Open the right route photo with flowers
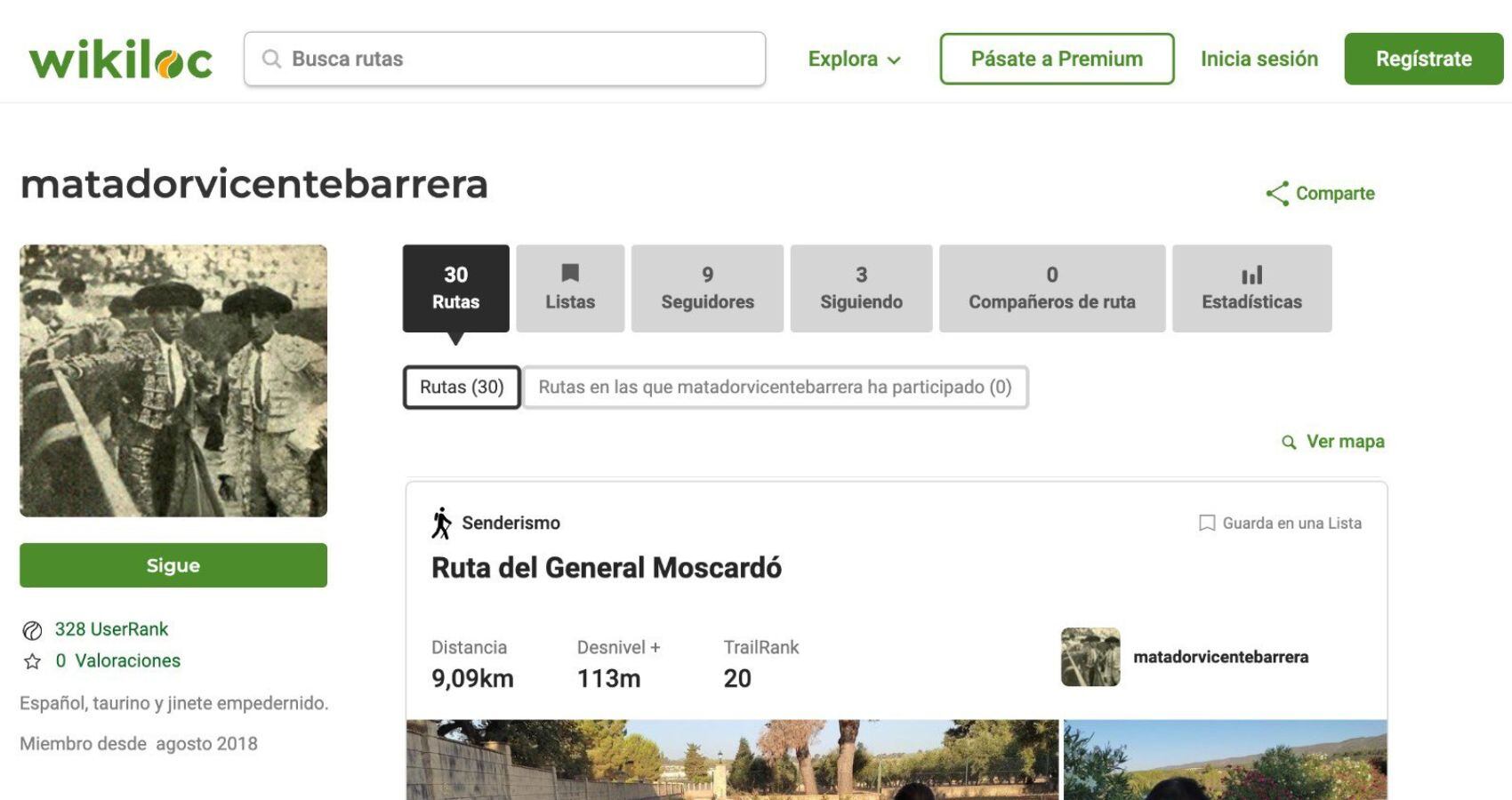Screen dimensions: 1512x800 1225,760
